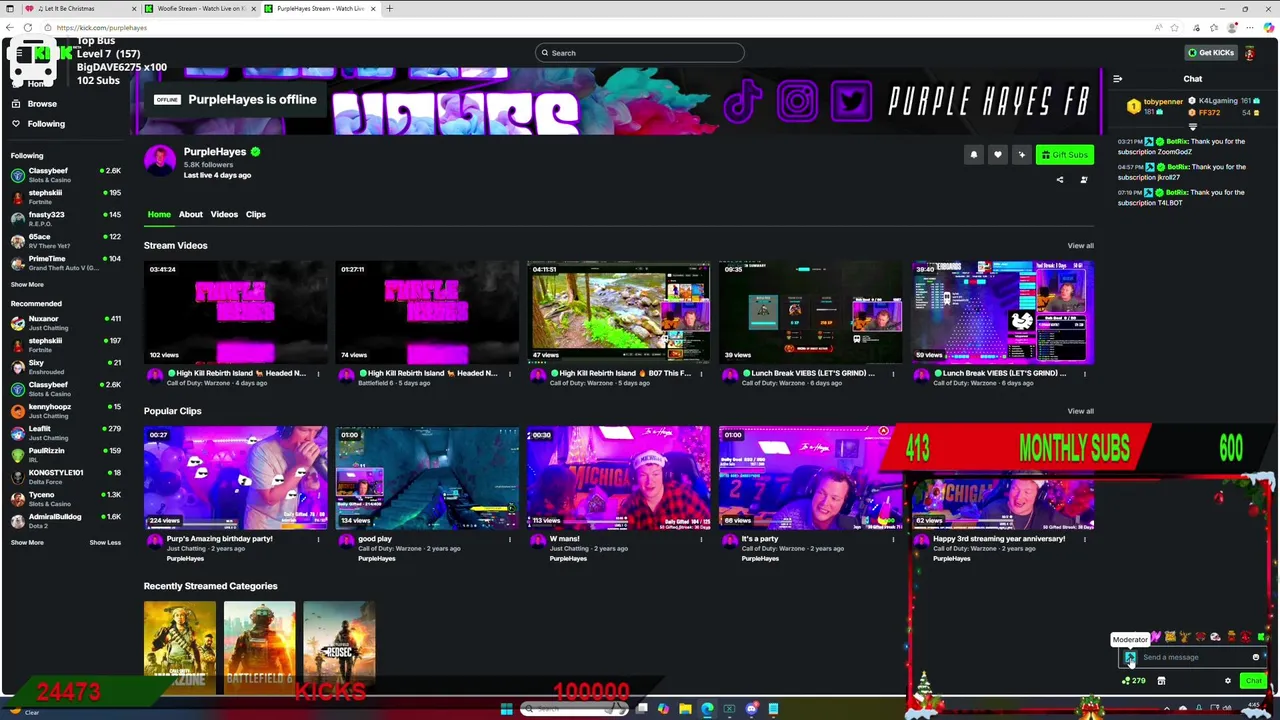Screen dimensions: 1280x720
Task: Click tobypenner in chat leaderboard
Action: (1163, 101)
